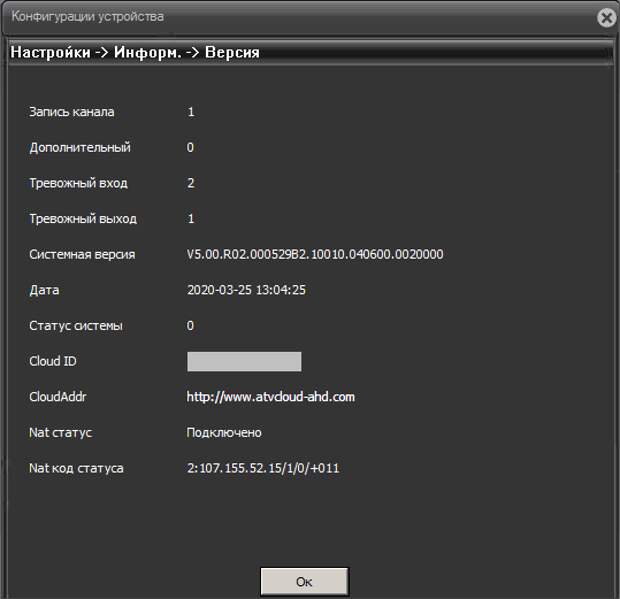Viewport: 620px width, 599px height.
Task: Click the value 2 for Тревожный вход
Action: point(191,183)
